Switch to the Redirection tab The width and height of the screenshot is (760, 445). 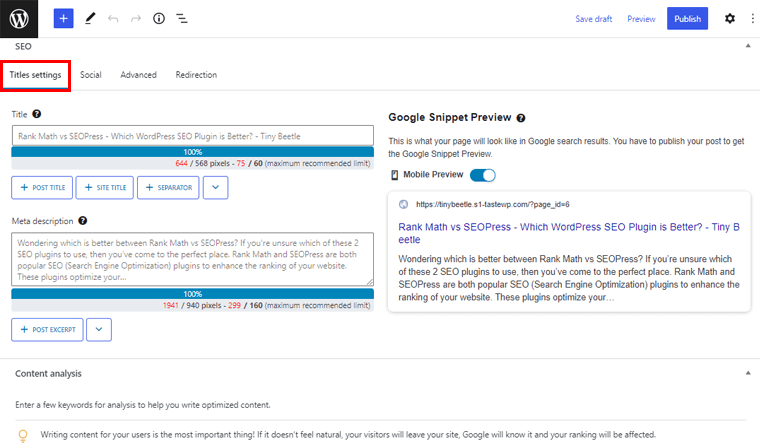196,75
